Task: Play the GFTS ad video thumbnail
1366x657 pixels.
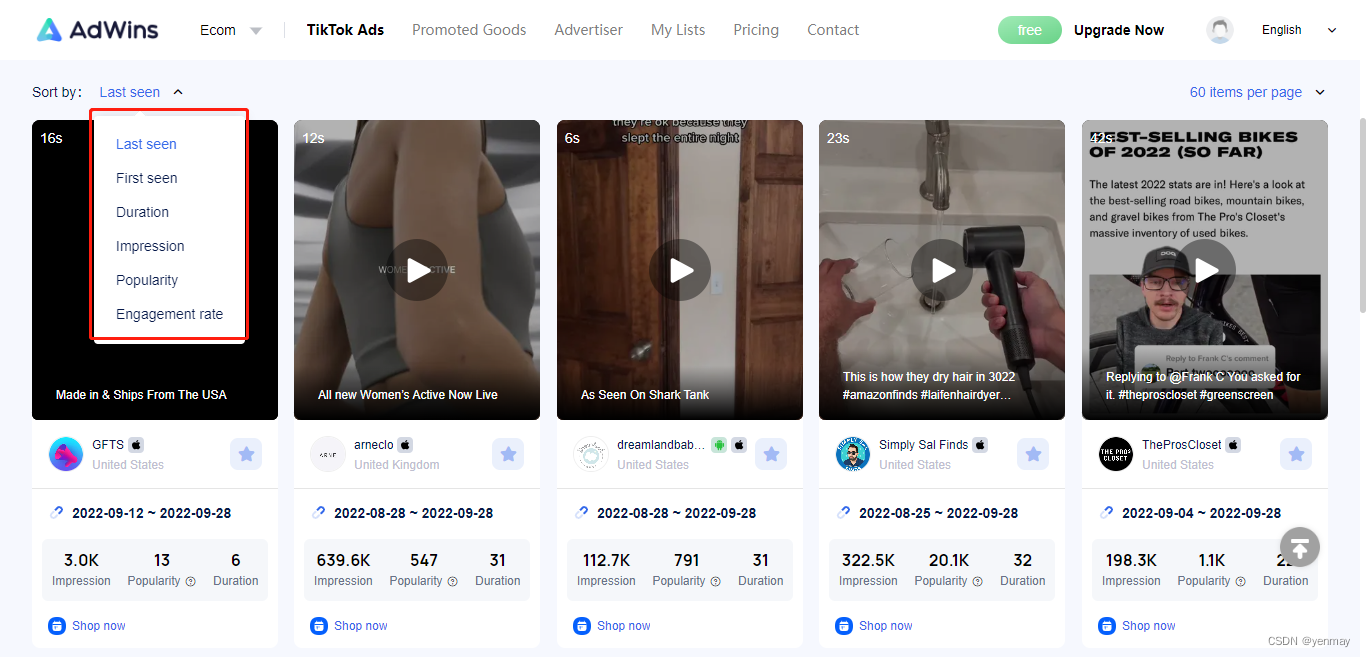Action: (155, 270)
